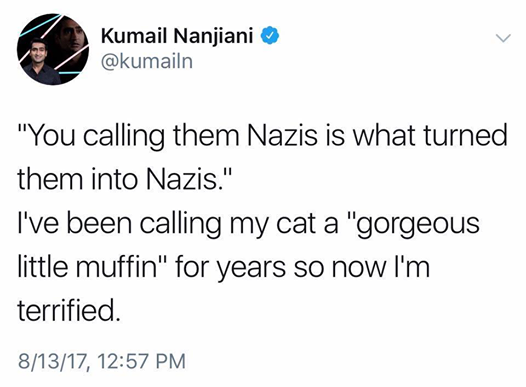This screenshot has height=387, width=526.
Task: Click the blue verified checkmark badge
Action: point(270,36)
